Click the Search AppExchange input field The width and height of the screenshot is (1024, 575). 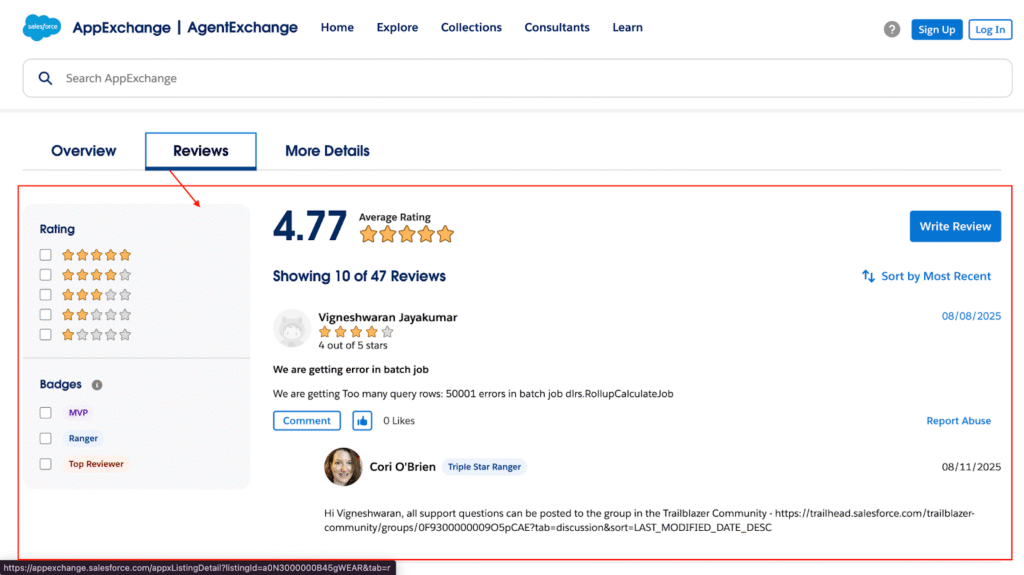pyautogui.click(x=517, y=78)
